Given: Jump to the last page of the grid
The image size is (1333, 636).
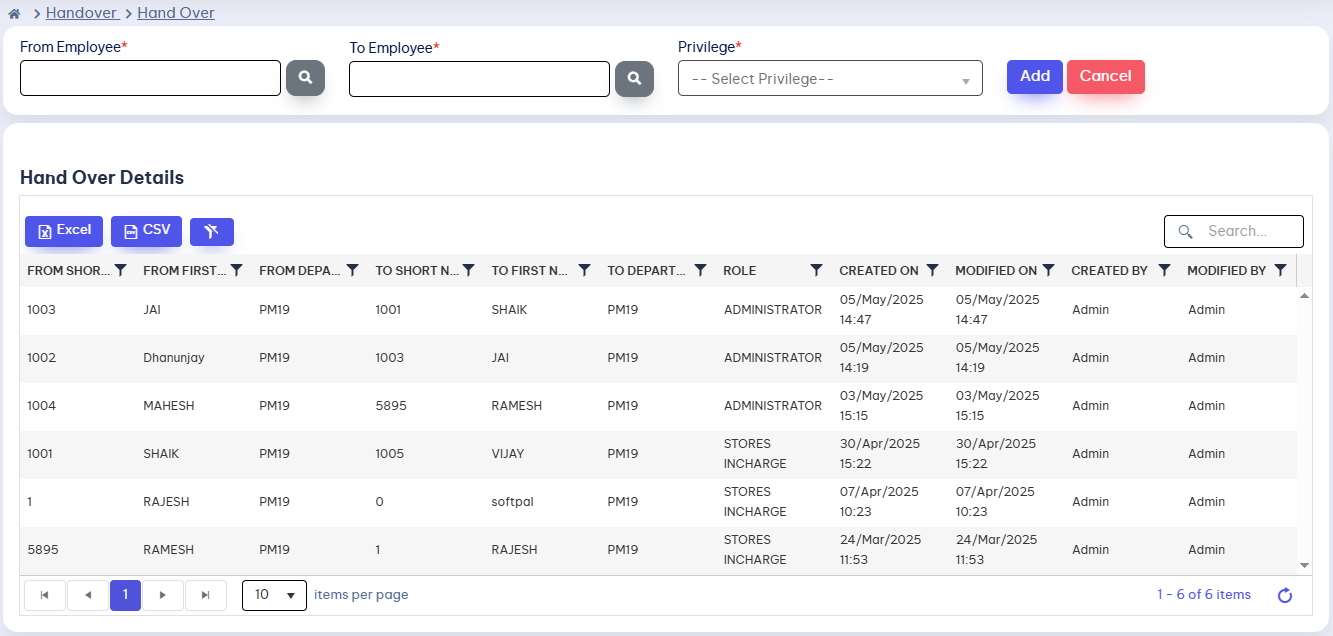Looking at the screenshot, I should [x=206, y=595].
